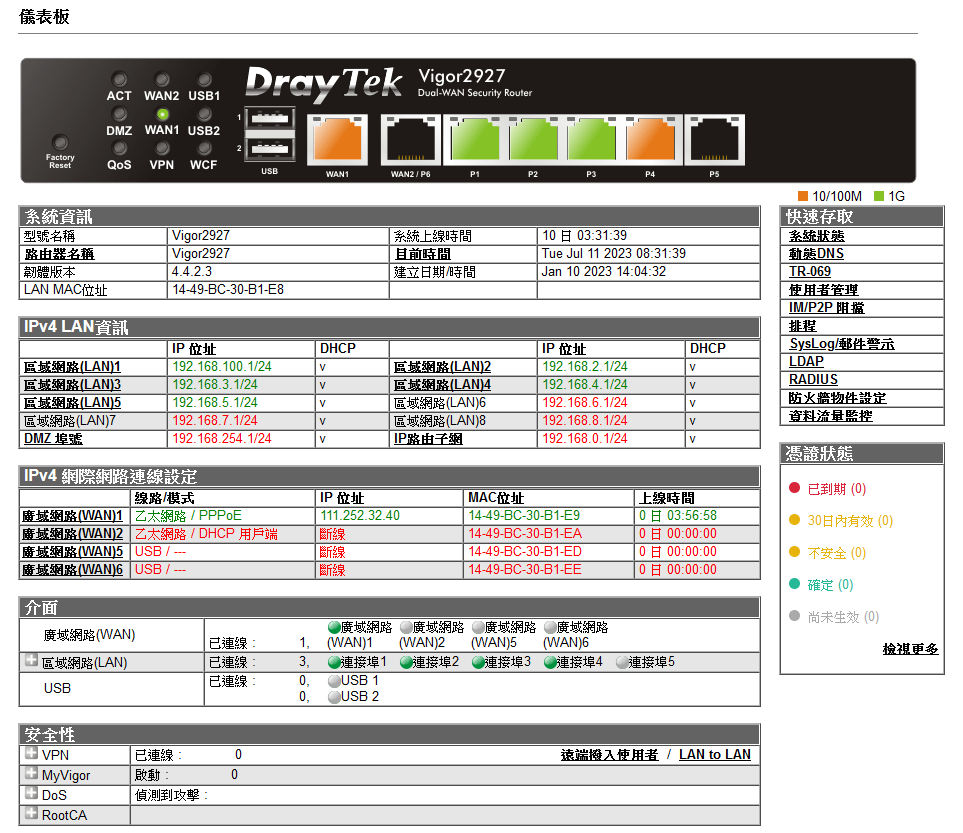This screenshot has height=833, width=963.
Task: Click the orange WAN1 port on router
Action: (x=337, y=139)
